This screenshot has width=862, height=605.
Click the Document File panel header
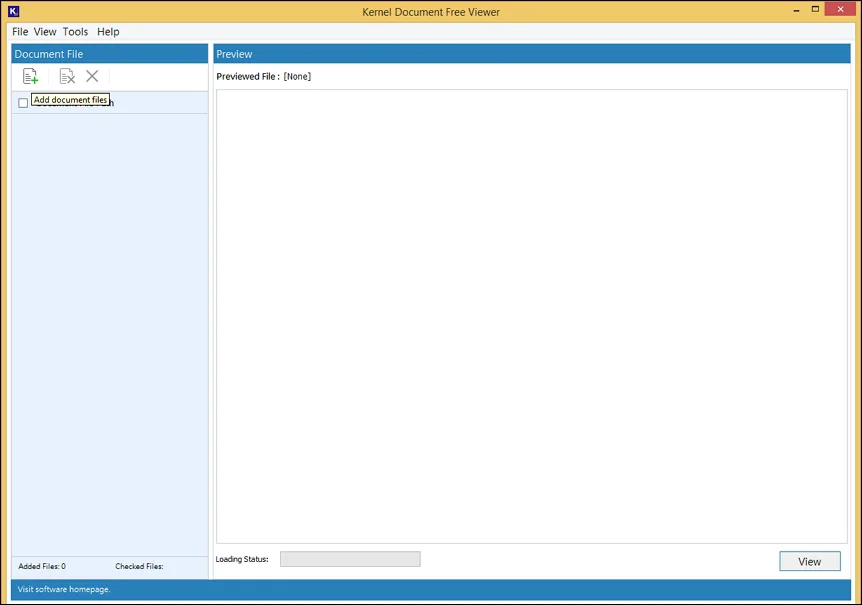109,54
